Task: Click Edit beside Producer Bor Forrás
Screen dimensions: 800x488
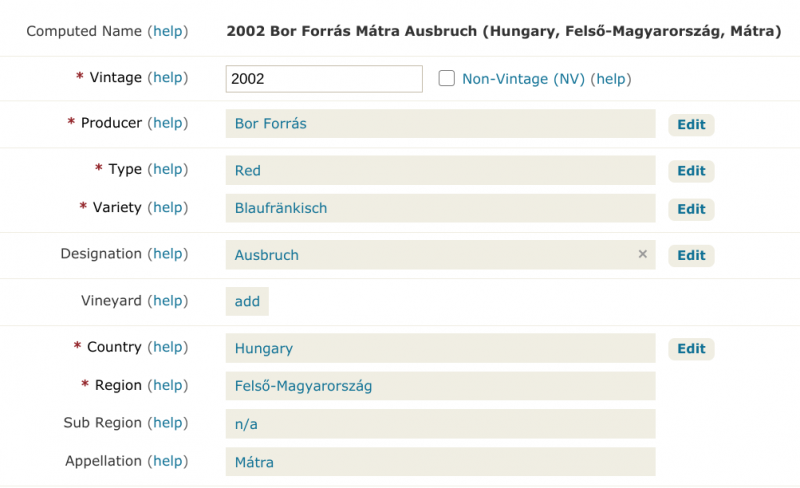Action: [691, 125]
